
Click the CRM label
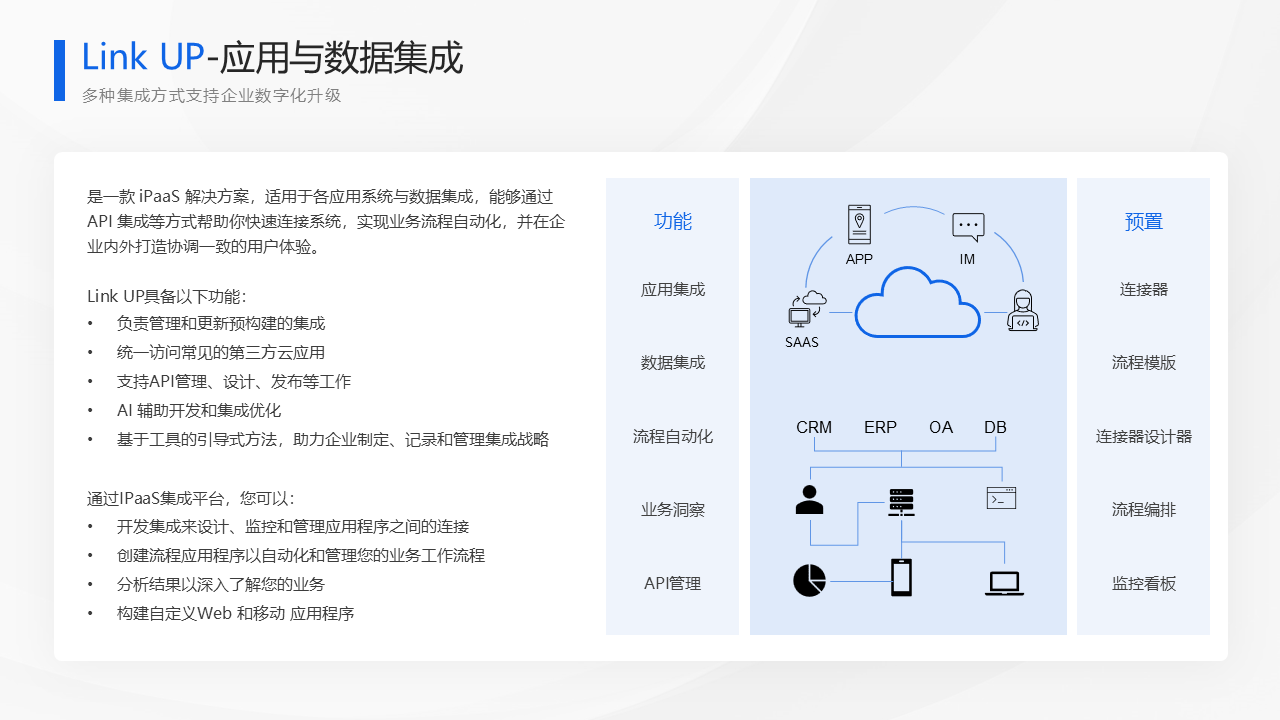click(x=814, y=427)
